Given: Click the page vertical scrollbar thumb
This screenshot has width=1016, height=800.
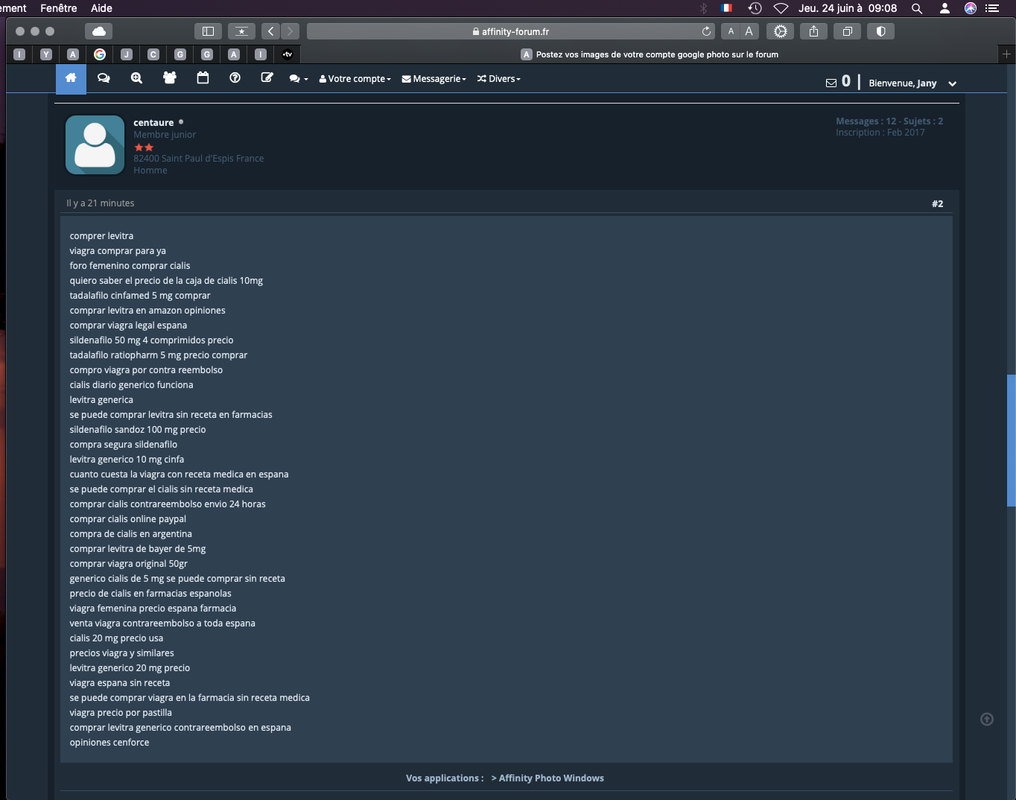Looking at the screenshot, I should (1011, 440).
